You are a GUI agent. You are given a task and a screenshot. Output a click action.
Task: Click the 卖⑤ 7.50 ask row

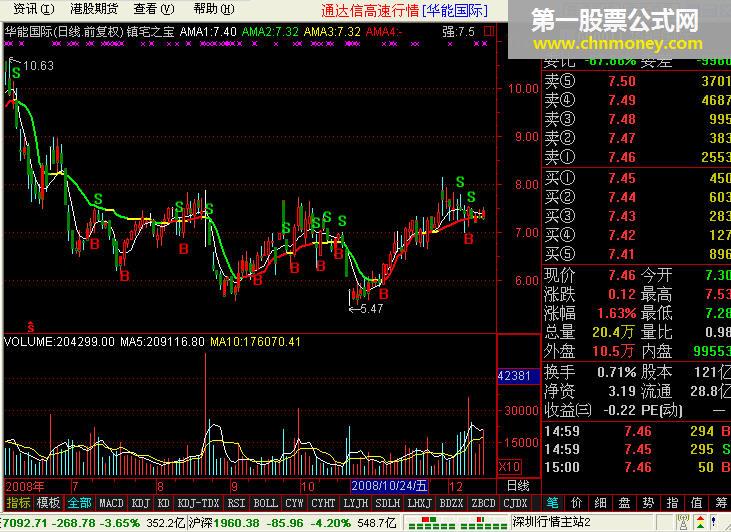pyautogui.click(x=637, y=81)
